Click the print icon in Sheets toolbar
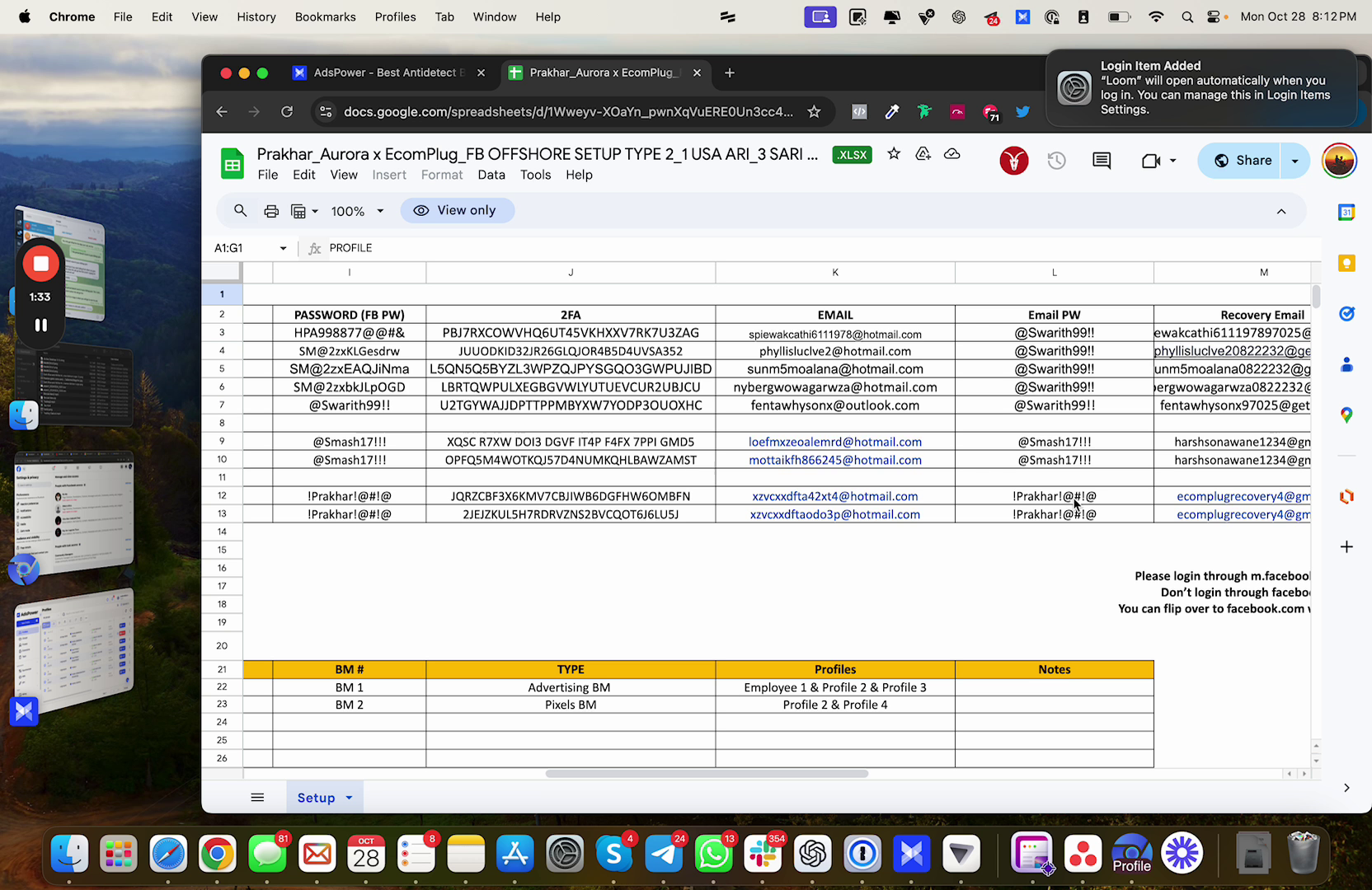The image size is (1372, 890). point(271,211)
